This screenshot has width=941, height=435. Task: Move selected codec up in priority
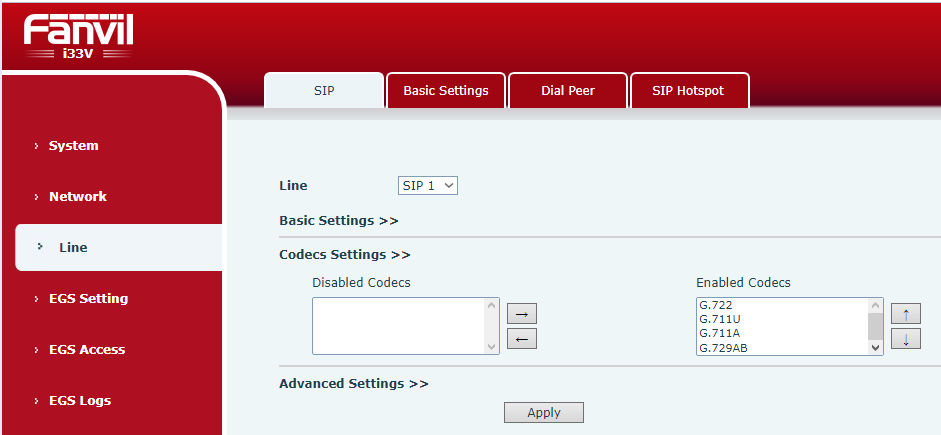[905, 314]
